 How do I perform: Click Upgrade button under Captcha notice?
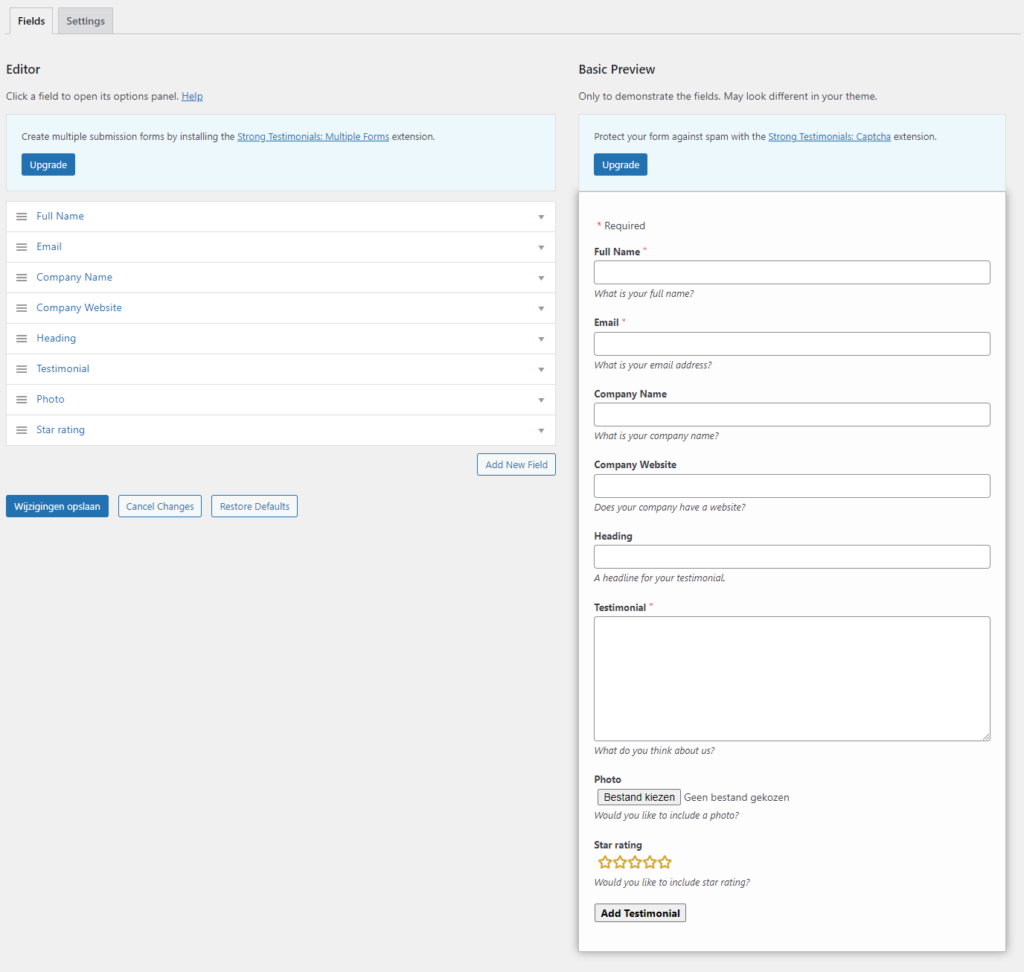620,165
